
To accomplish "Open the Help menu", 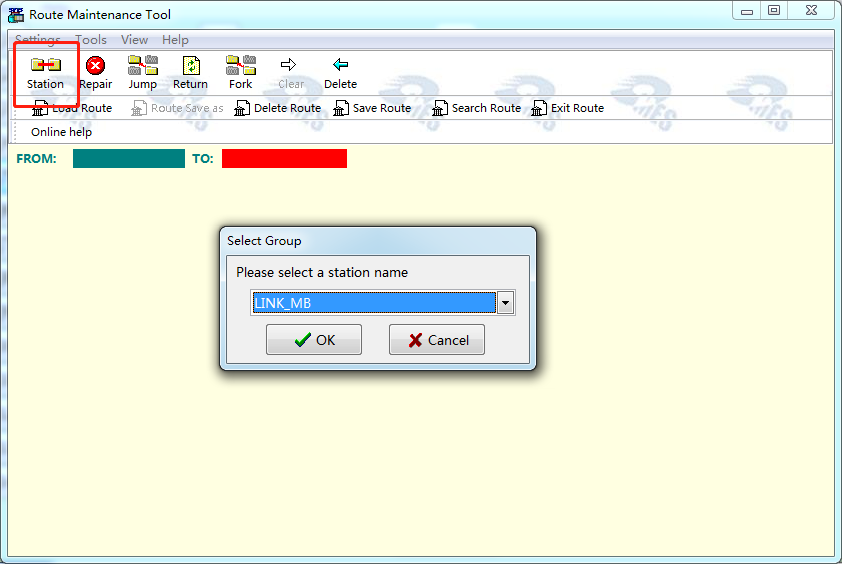I will [175, 40].
